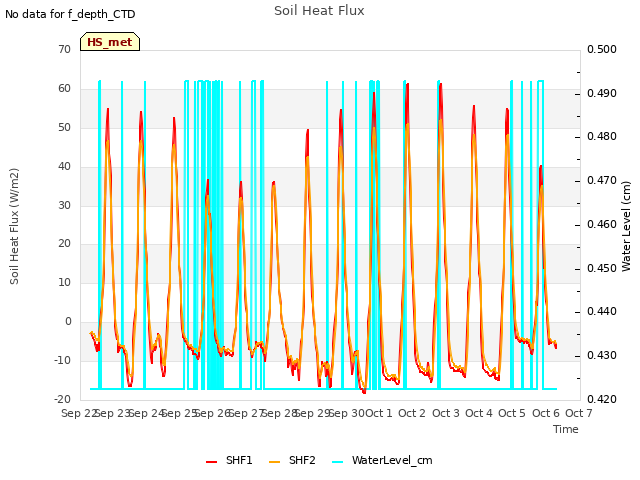Click the Oct 4 date tick label

[x=479, y=413]
